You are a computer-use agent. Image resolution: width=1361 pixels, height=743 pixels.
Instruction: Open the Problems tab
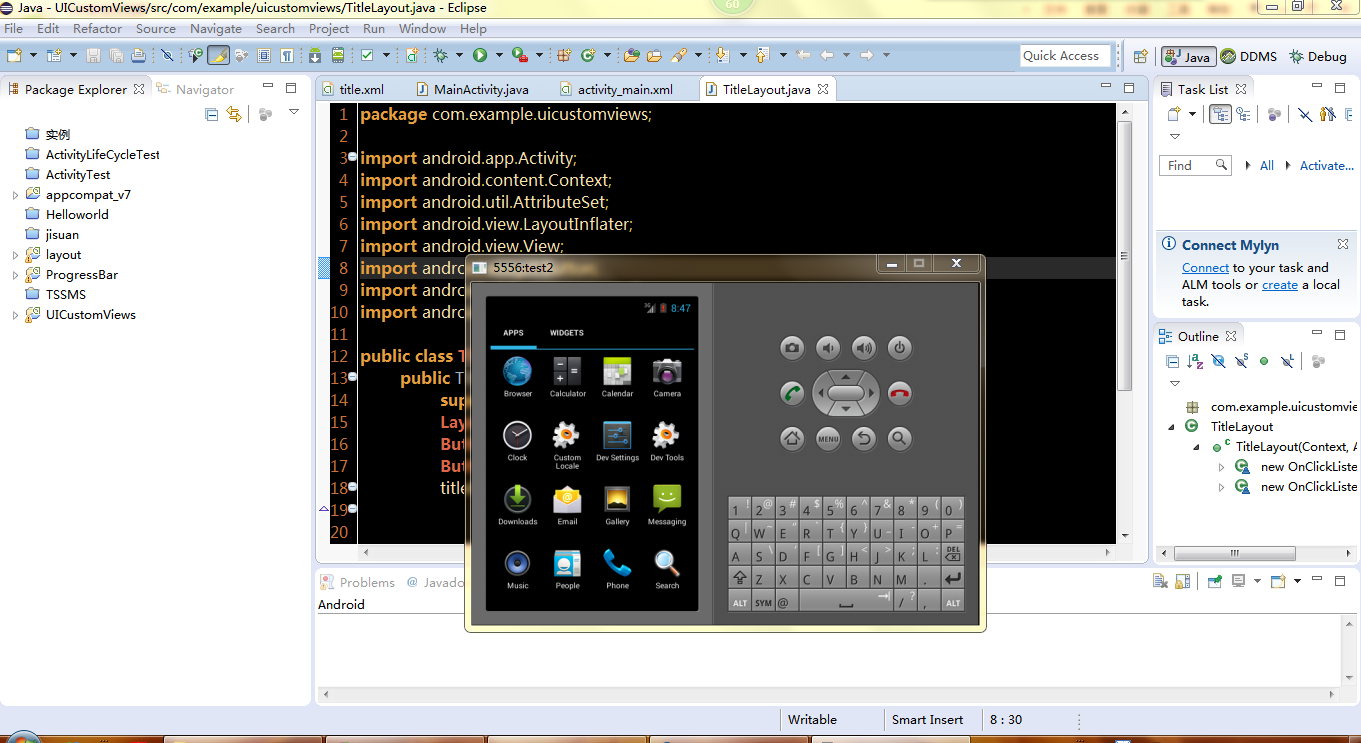358,582
